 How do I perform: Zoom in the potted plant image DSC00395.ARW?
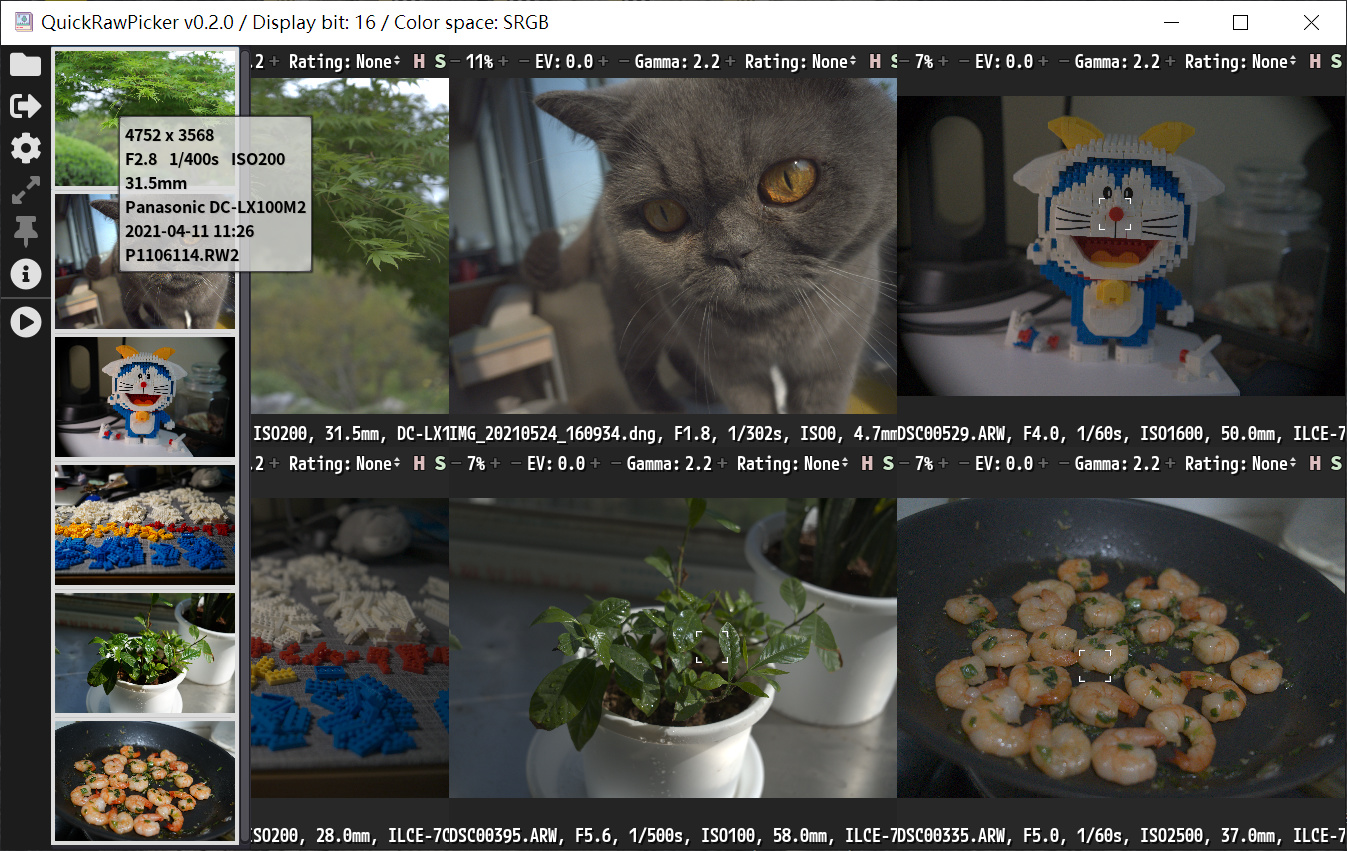click(x=495, y=464)
